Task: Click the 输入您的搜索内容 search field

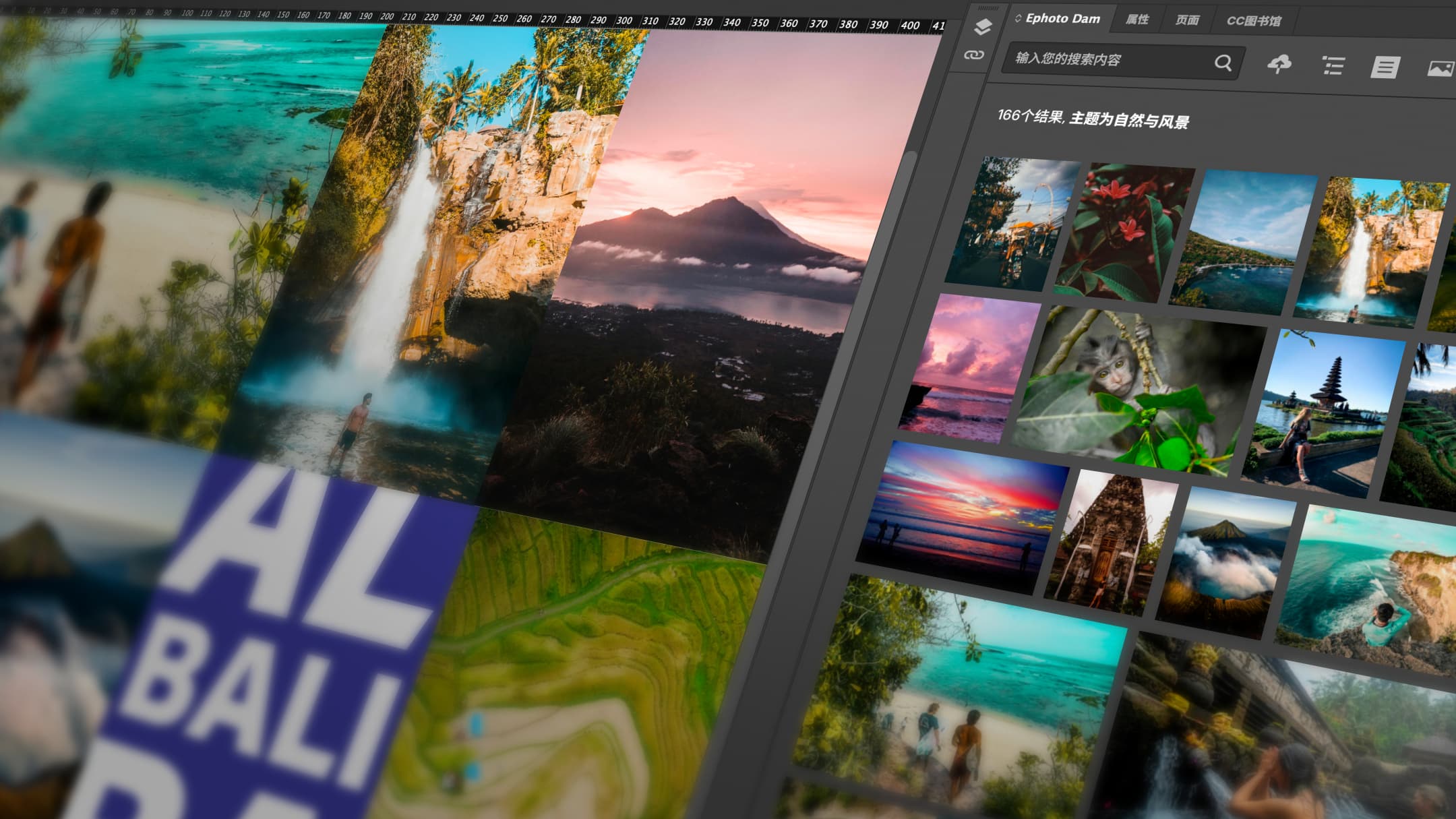Action: click(1105, 60)
